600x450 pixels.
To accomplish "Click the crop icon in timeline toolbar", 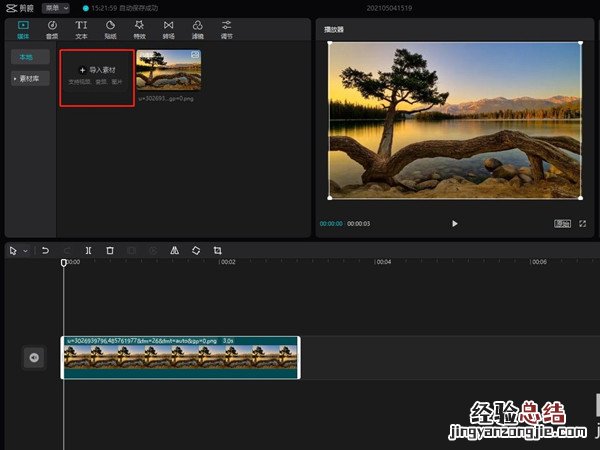I will [x=217, y=250].
